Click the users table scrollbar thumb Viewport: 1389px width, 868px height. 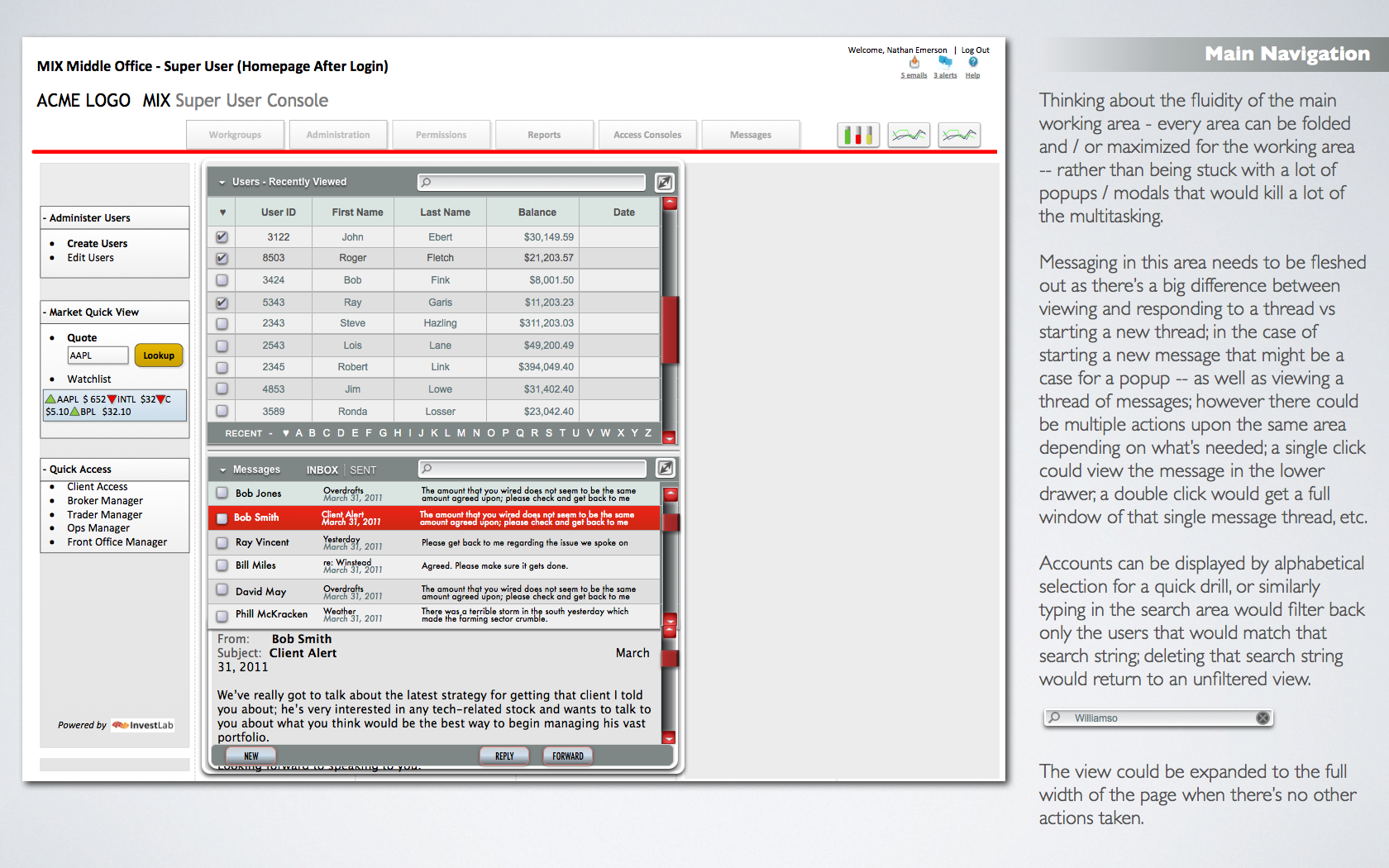[x=671, y=329]
